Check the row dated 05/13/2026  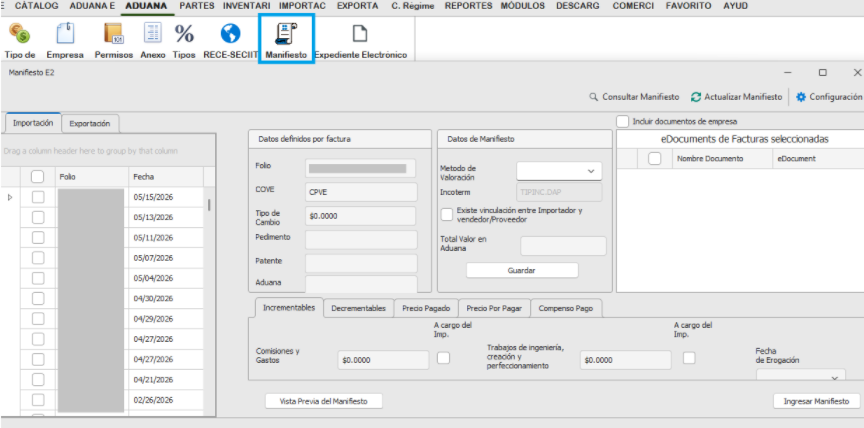click(37, 218)
